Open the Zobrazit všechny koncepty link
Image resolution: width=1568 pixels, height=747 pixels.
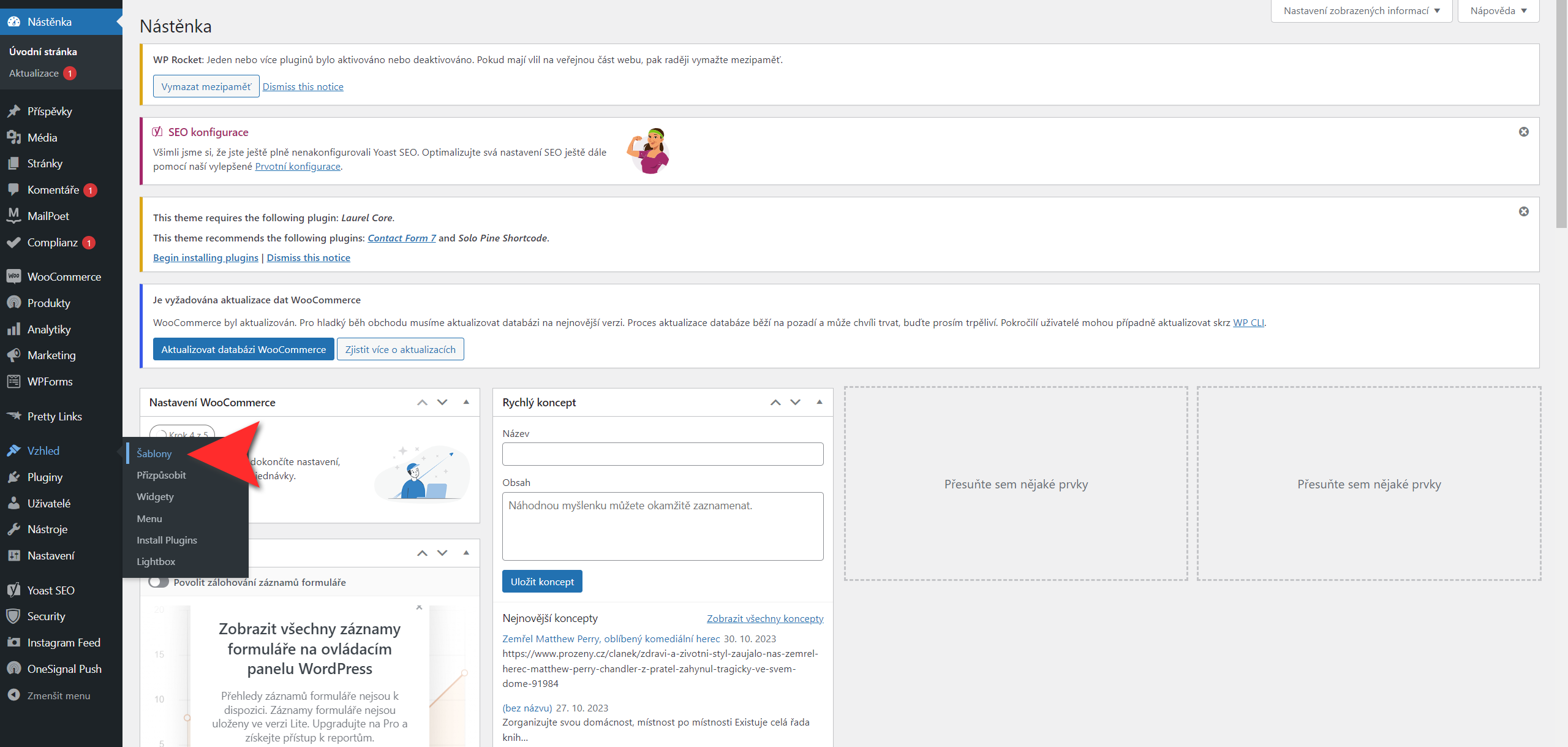click(x=764, y=618)
